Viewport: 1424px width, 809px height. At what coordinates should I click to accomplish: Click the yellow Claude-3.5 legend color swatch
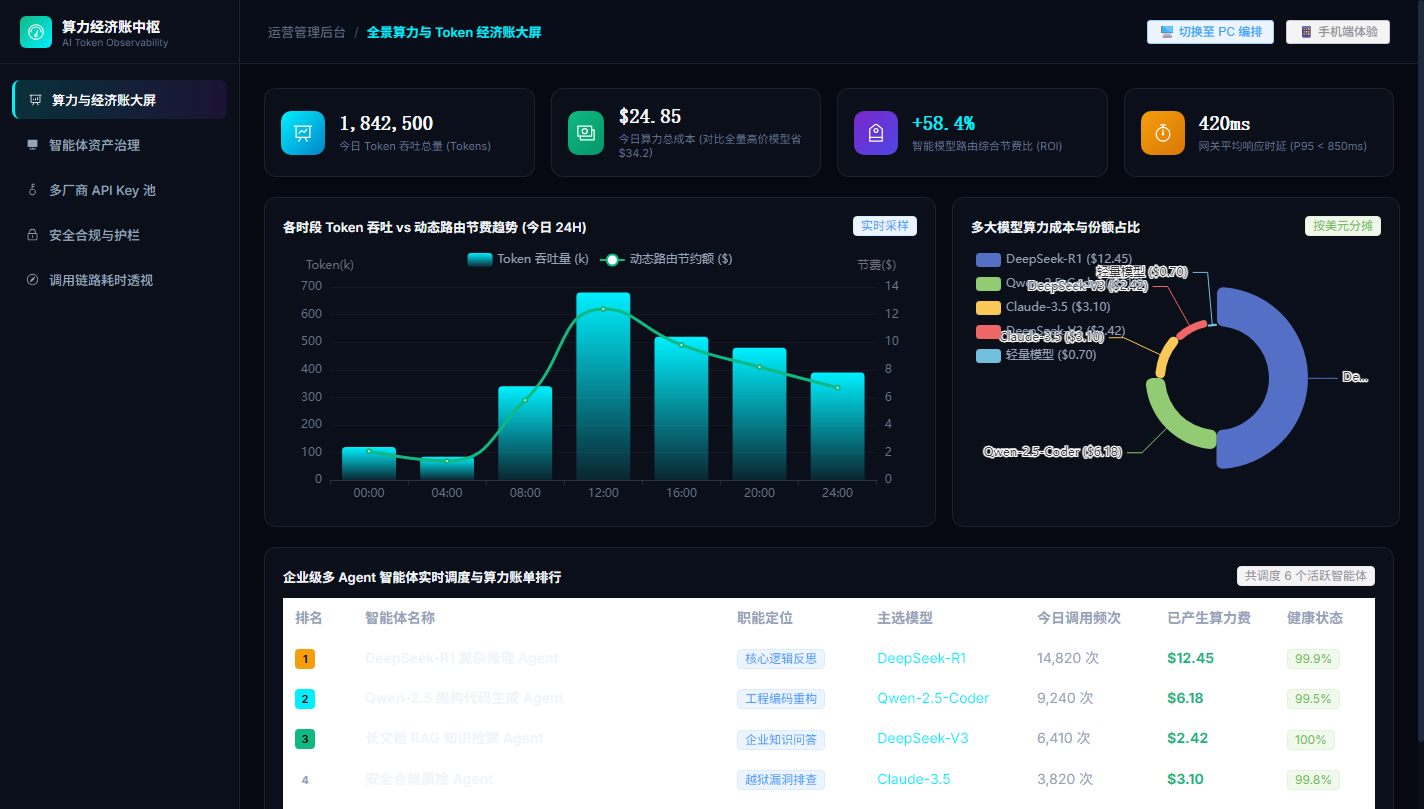988,307
